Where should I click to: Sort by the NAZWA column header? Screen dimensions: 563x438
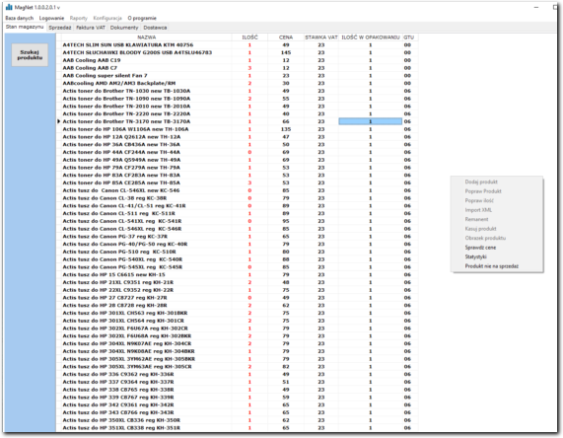(146, 37)
